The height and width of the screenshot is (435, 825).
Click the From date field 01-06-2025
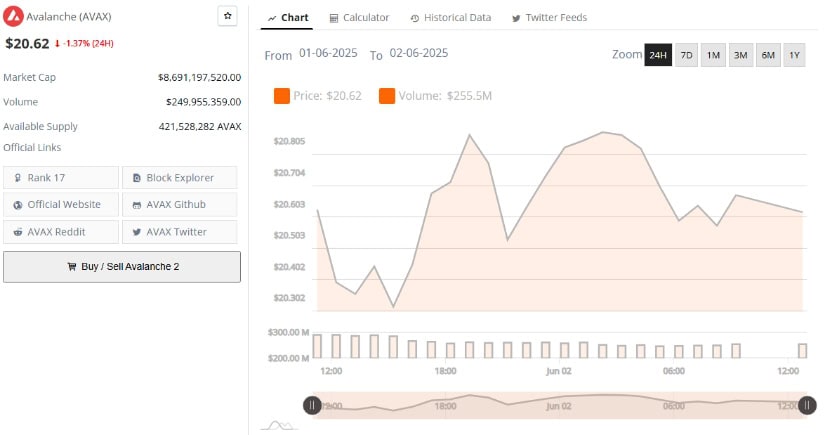[x=328, y=53]
